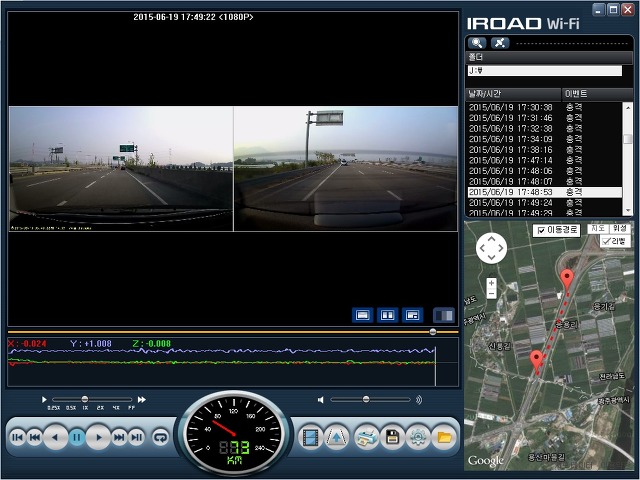Toggle the repeat loop button
Image resolution: width=640 pixels, height=480 pixels.
(160, 438)
